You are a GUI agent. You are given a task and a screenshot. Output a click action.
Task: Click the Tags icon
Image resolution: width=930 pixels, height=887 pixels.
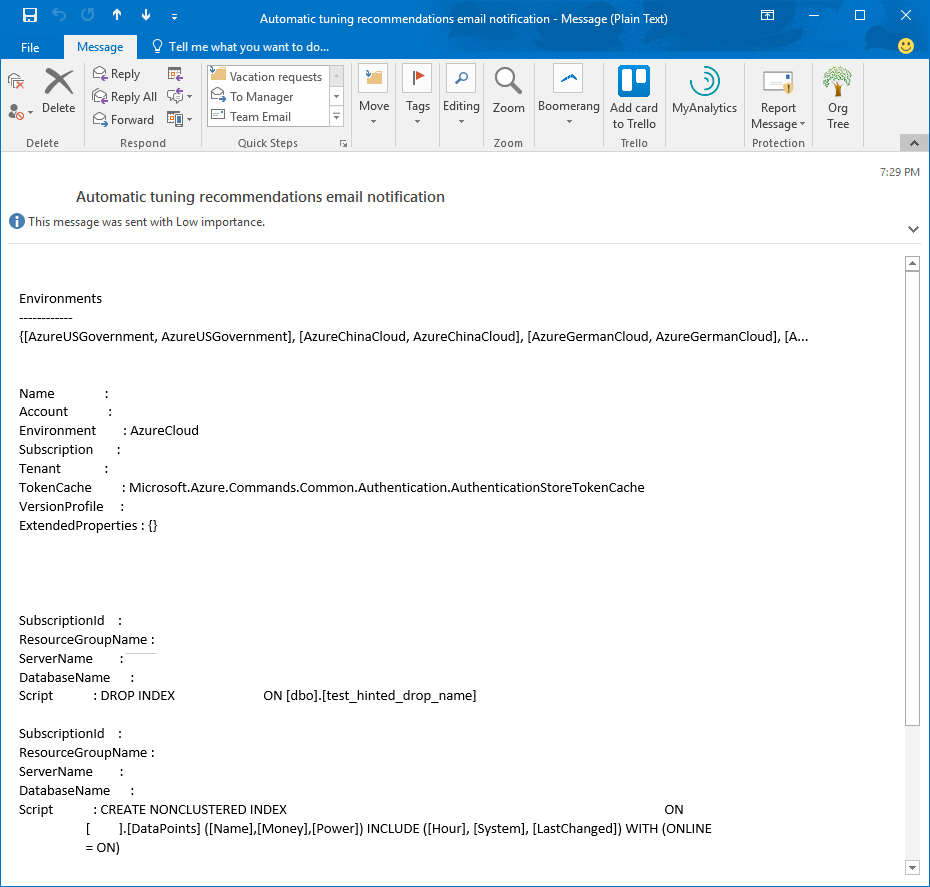point(417,95)
